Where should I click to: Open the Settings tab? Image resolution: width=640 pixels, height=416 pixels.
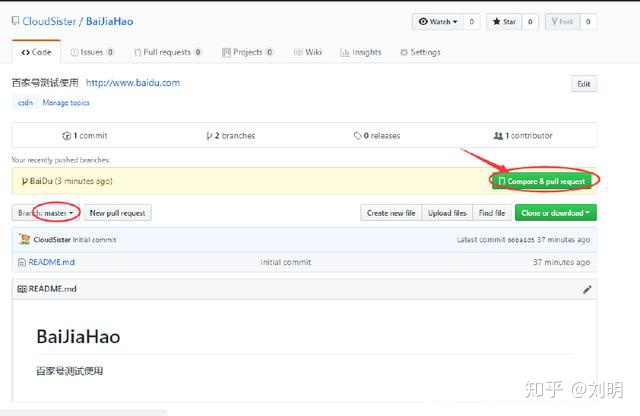point(420,52)
